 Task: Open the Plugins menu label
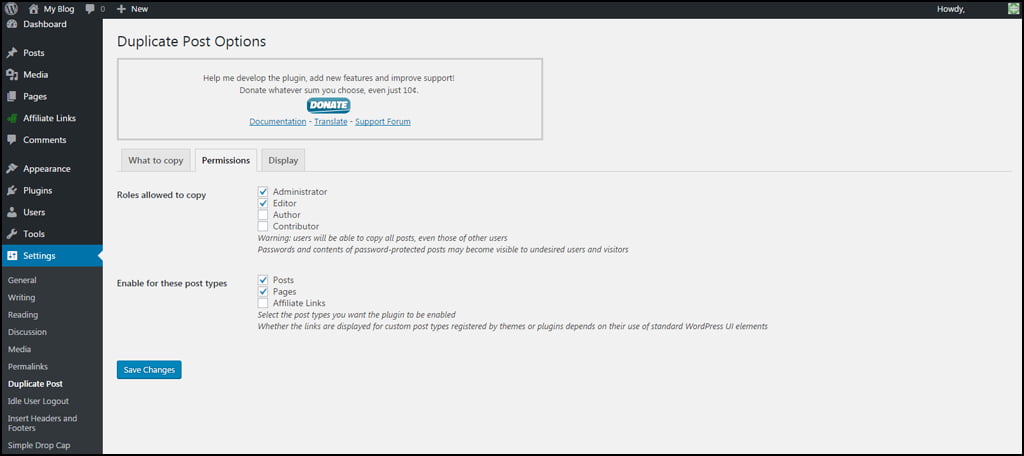coord(38,191)
